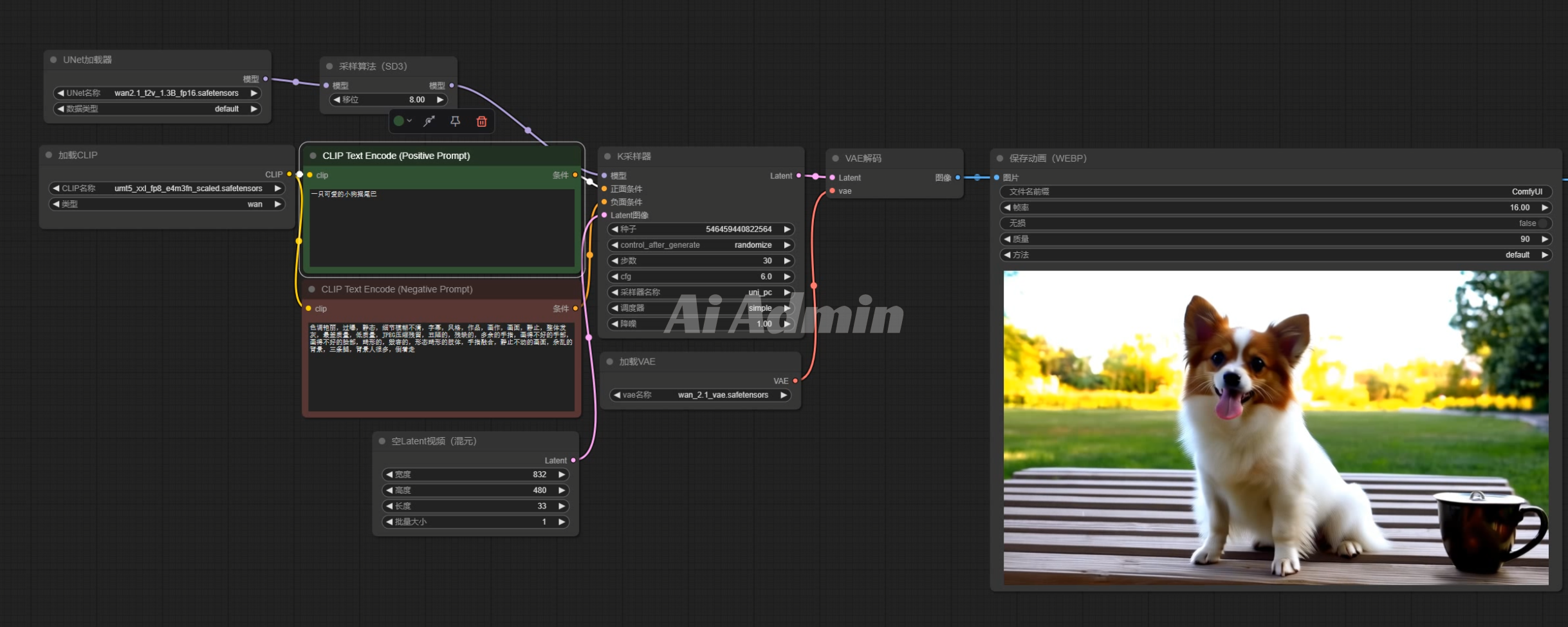Click inside the positive prompt text box
This screenshot has height=627, width=1568.
click(x=441, y=229)
